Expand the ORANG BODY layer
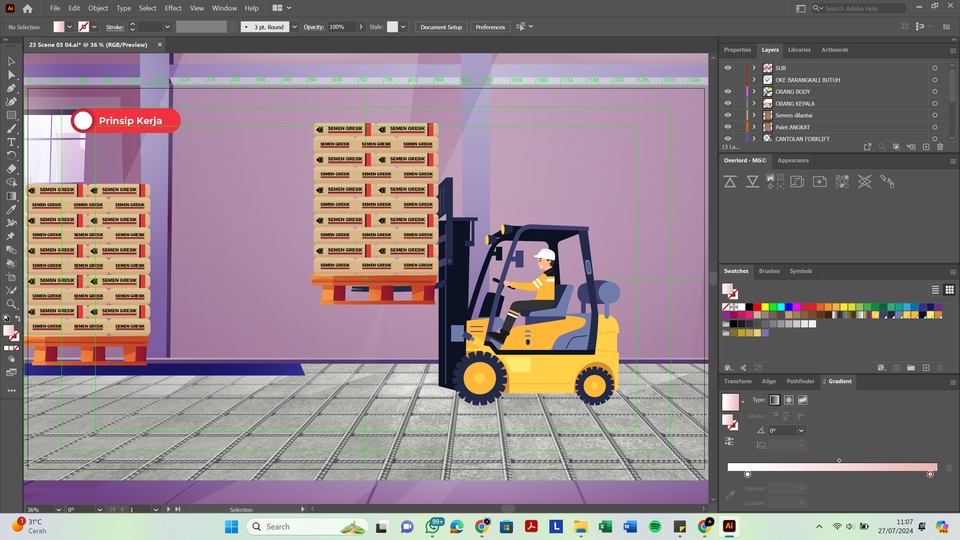 point(754,91)
